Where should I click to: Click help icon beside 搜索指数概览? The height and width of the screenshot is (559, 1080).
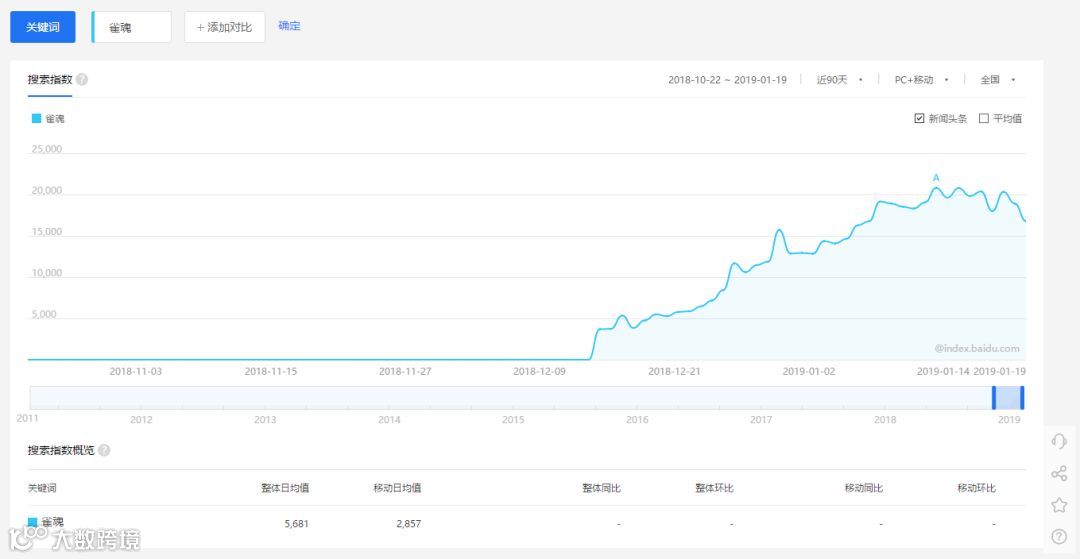coord(104,450)
